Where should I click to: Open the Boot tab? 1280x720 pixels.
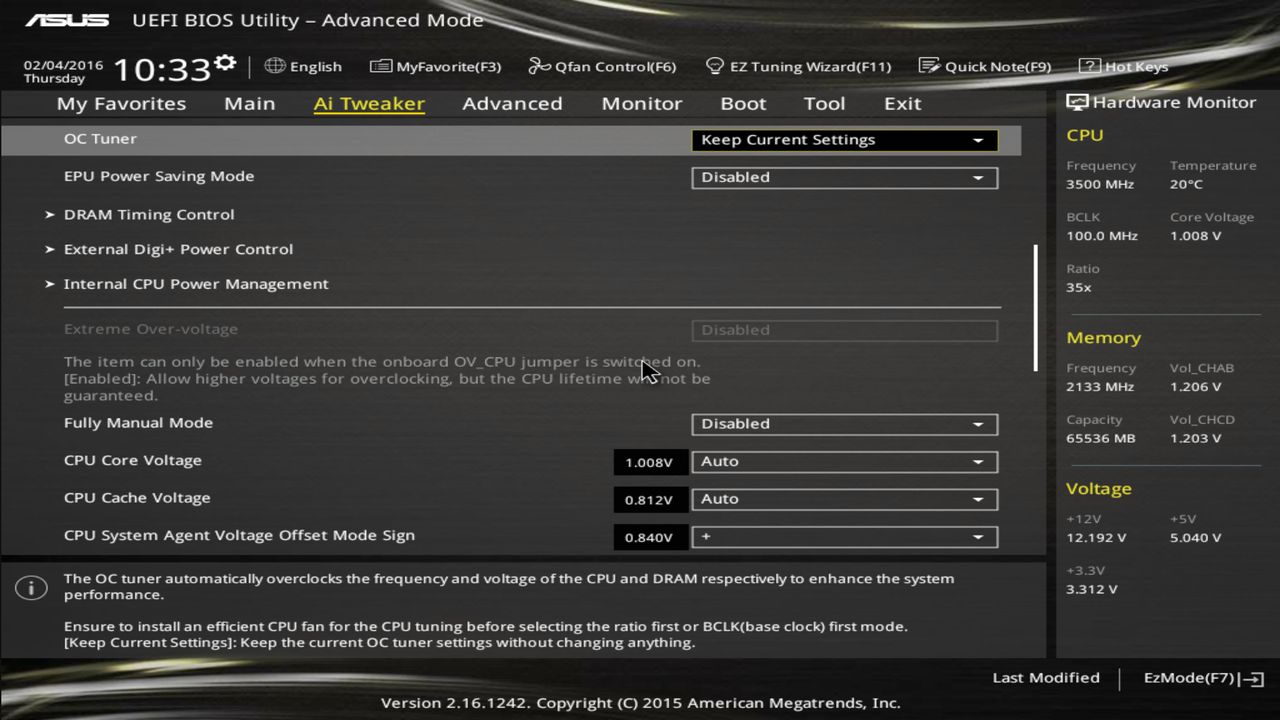pos(743,104)
